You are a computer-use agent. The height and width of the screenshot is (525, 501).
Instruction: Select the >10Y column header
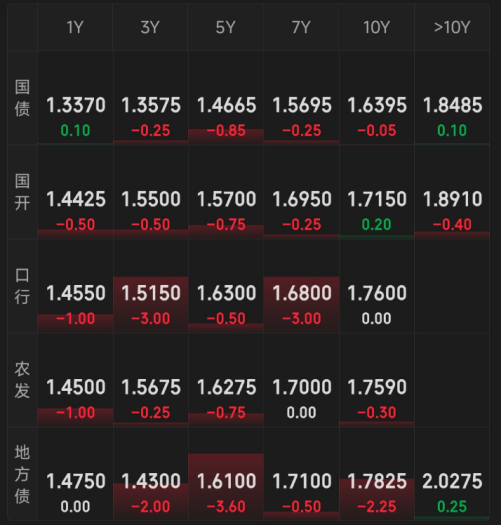[x=452, y=27]
